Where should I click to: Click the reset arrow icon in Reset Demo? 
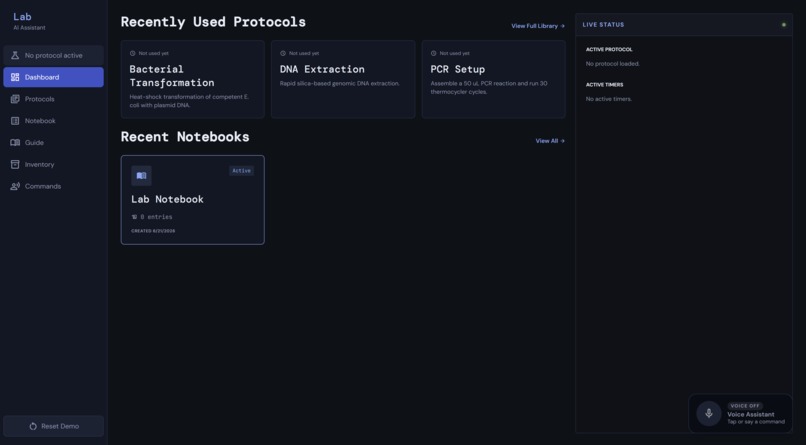pos(33,426)
